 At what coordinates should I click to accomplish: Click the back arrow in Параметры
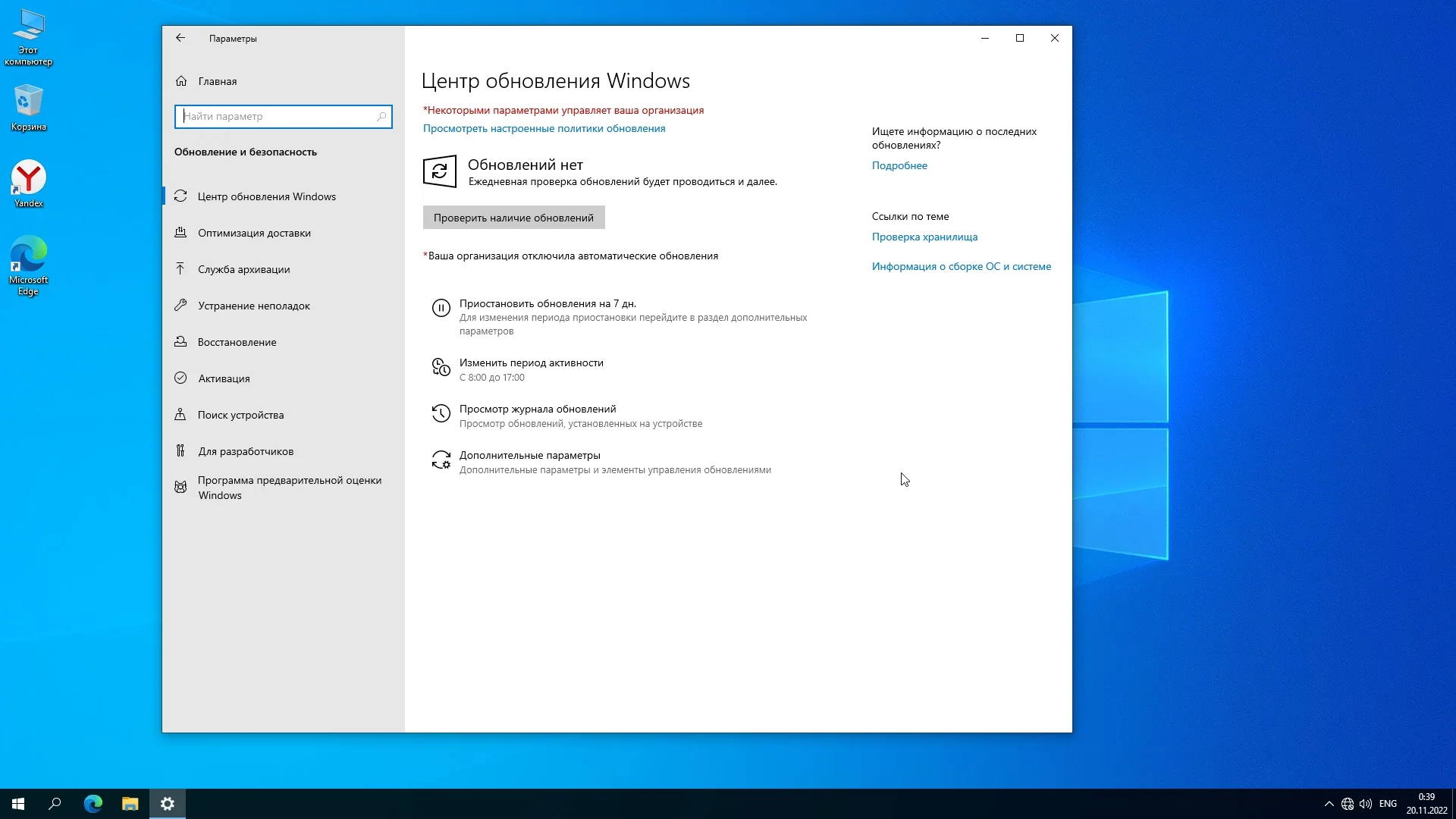click(x=180, y=38)
